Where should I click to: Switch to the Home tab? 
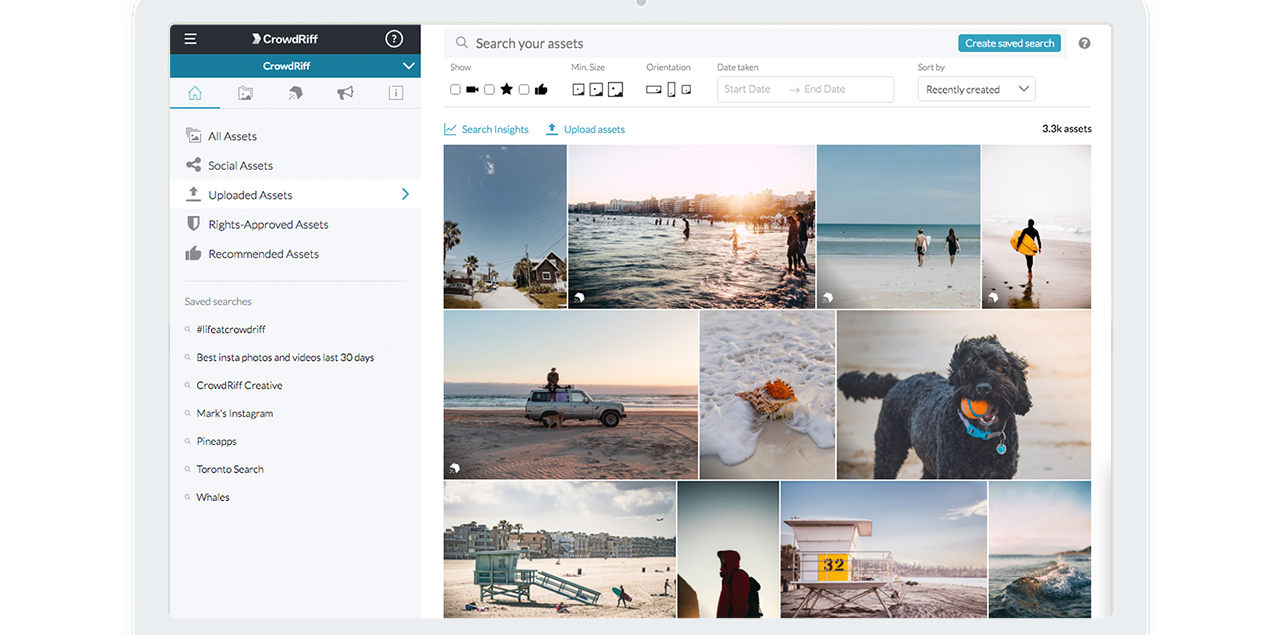pos(195,93)
